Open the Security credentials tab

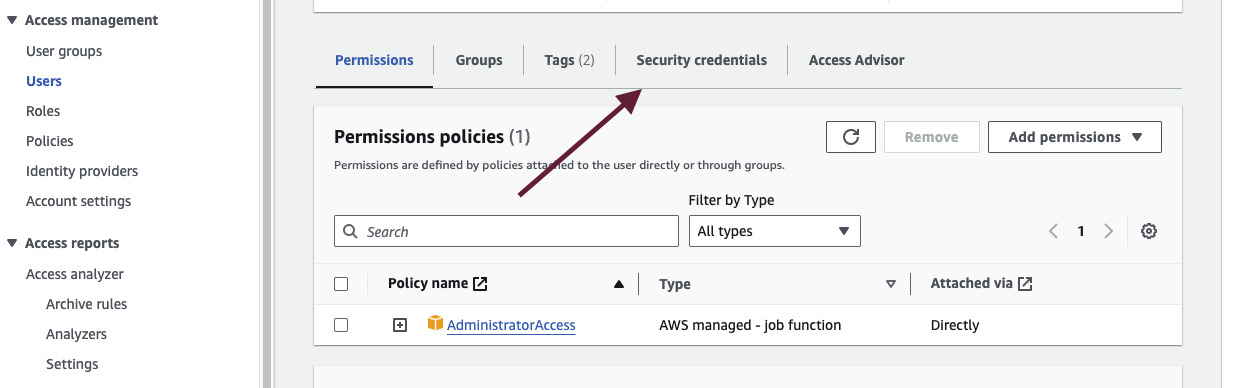coord(702,60)
